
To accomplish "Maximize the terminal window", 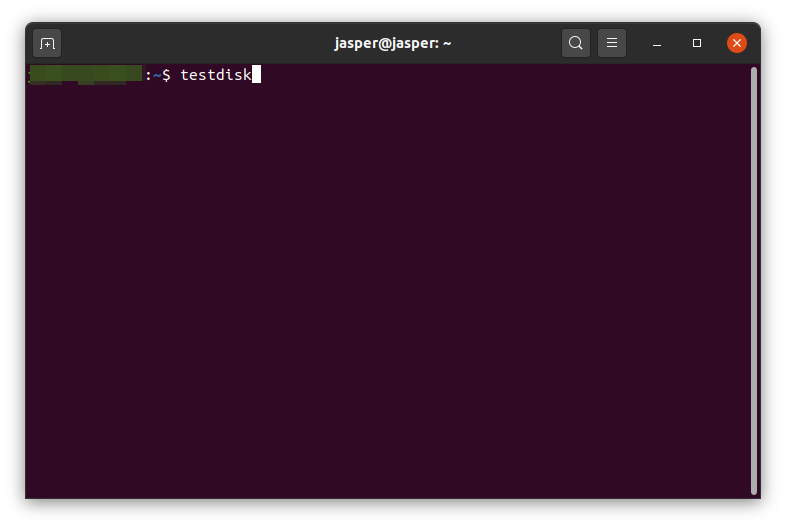I will (697, 43).
